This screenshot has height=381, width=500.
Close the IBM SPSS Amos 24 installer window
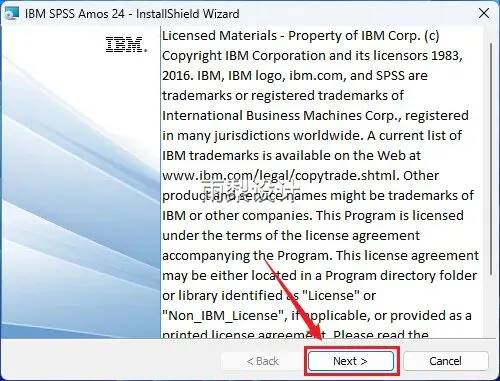[484, 14]
